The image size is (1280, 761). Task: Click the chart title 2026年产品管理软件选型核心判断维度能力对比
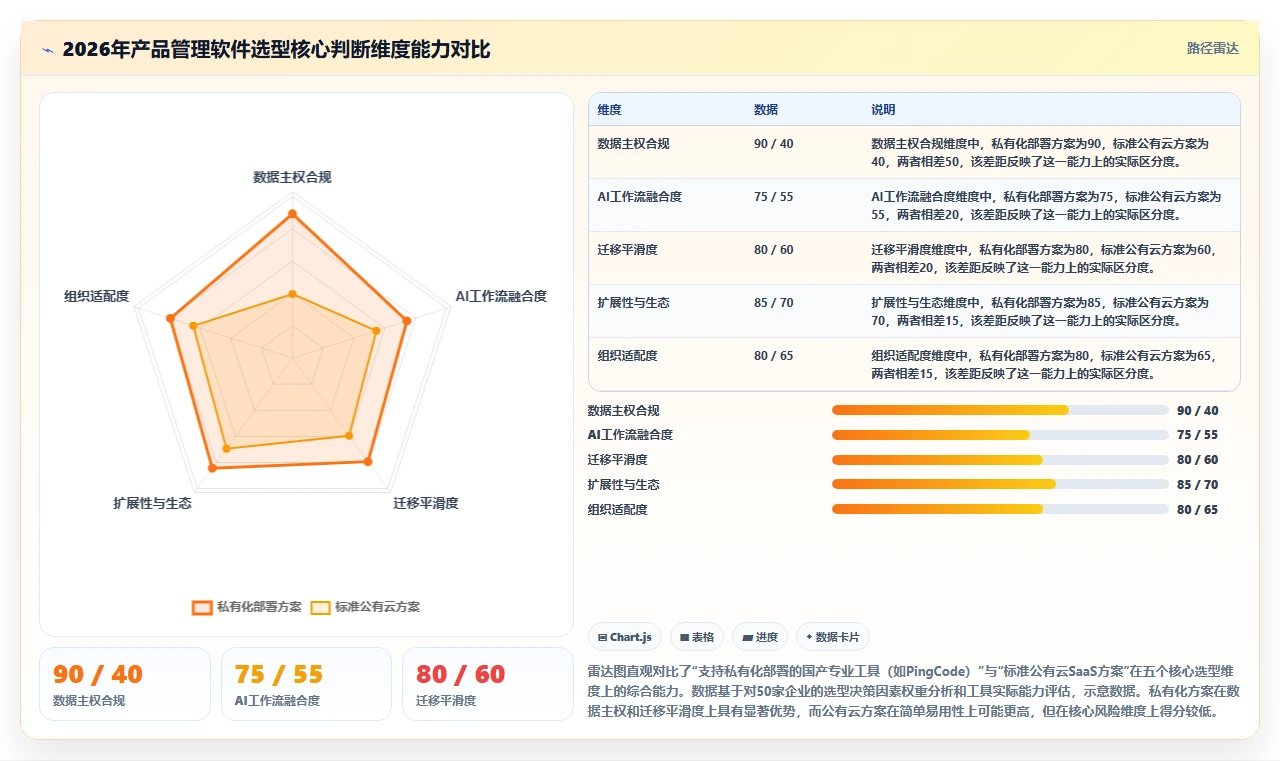click(276, 49)
